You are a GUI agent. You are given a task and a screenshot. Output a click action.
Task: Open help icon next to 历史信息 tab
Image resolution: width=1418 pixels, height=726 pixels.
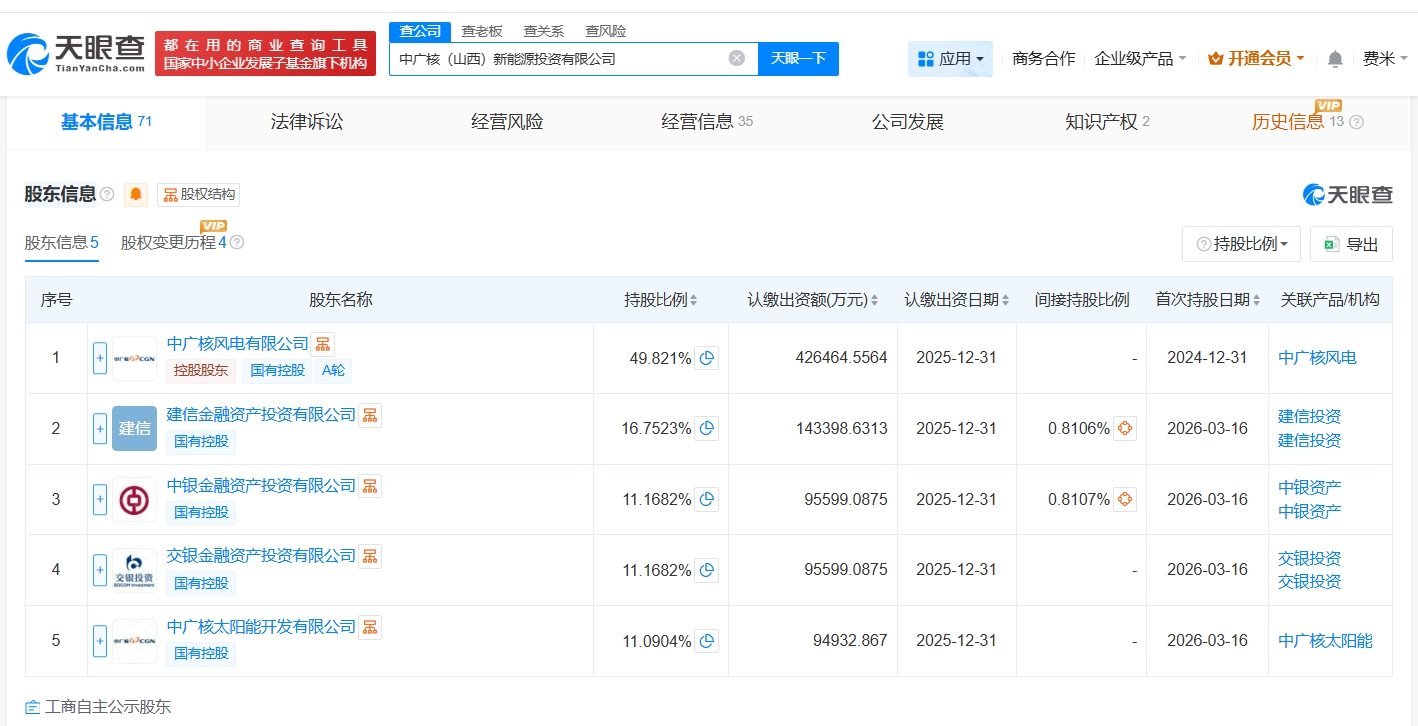[x=1356, y=123]
